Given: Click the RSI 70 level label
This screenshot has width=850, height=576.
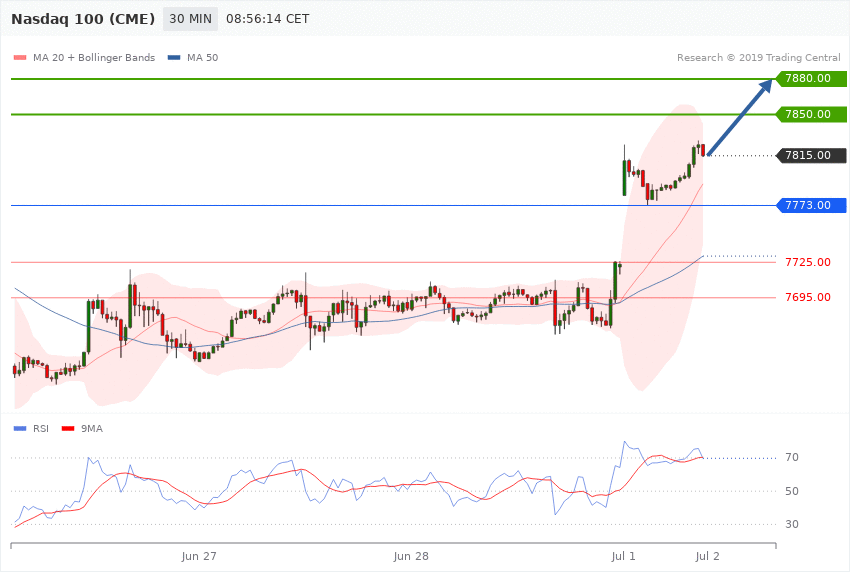Looking at the screenshot, I should pyautogui.click(x=791, y=457).
